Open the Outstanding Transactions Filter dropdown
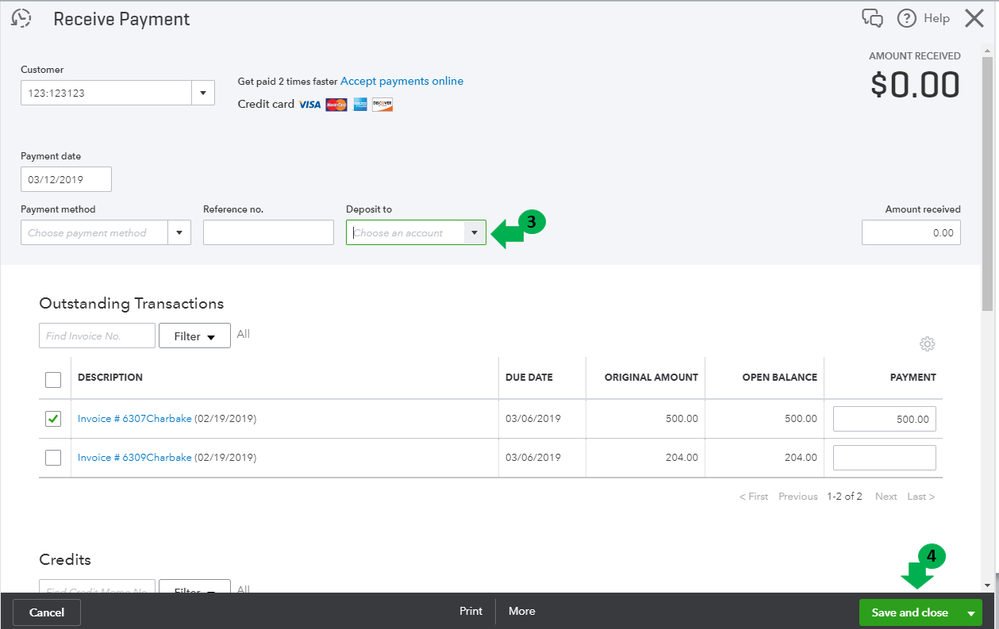This screenshot has width=999, height=629. pyautogui.click(x=194, y=336)
